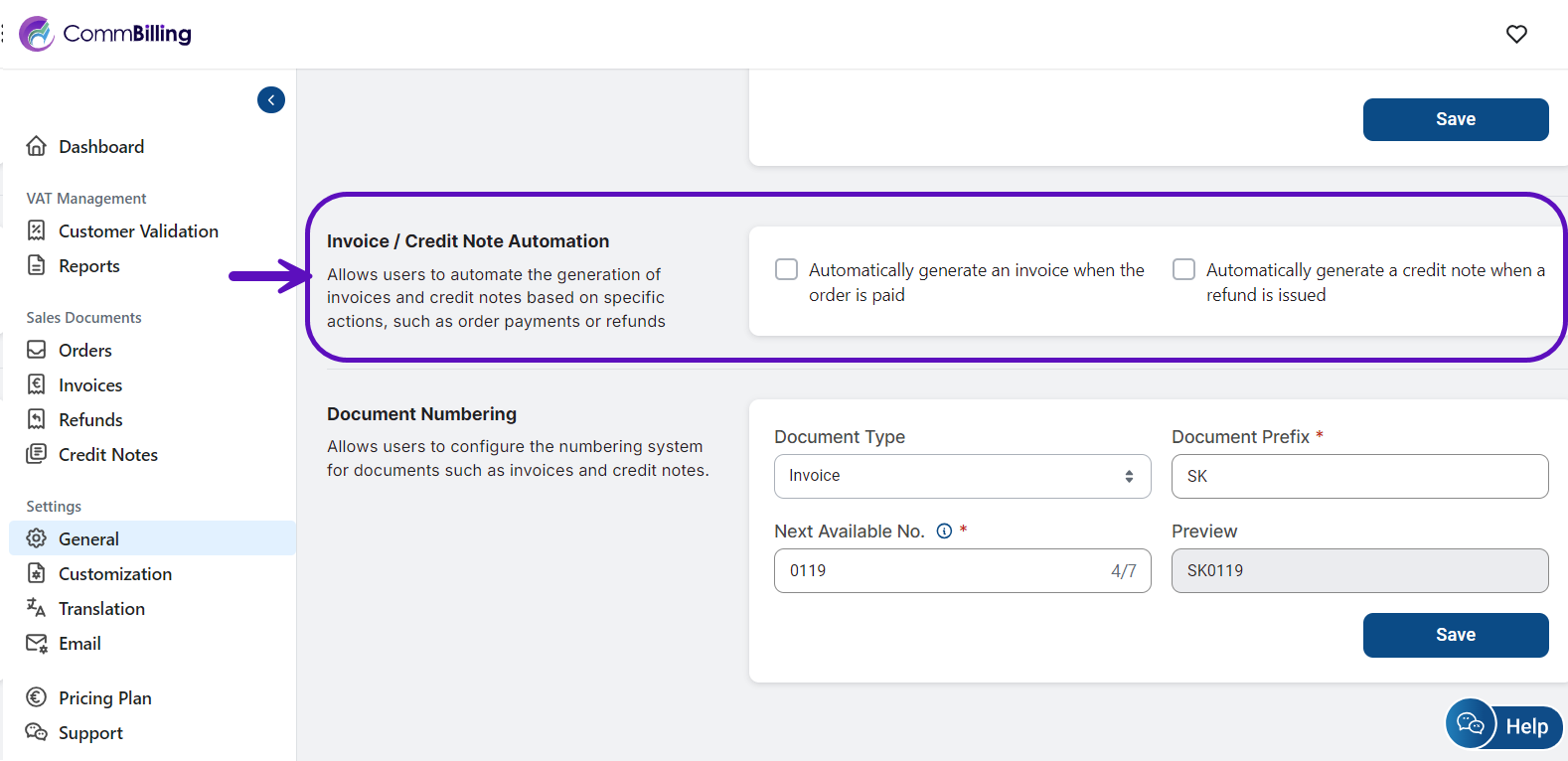Click the heart favorites icon

pos(1516,34)
